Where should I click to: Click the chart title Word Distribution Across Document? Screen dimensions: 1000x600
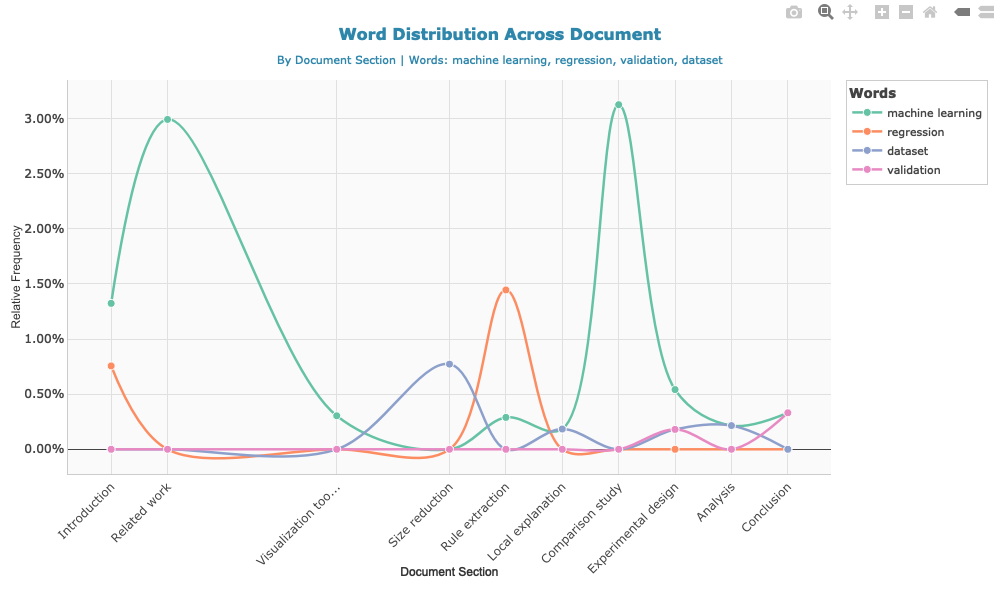499,35
